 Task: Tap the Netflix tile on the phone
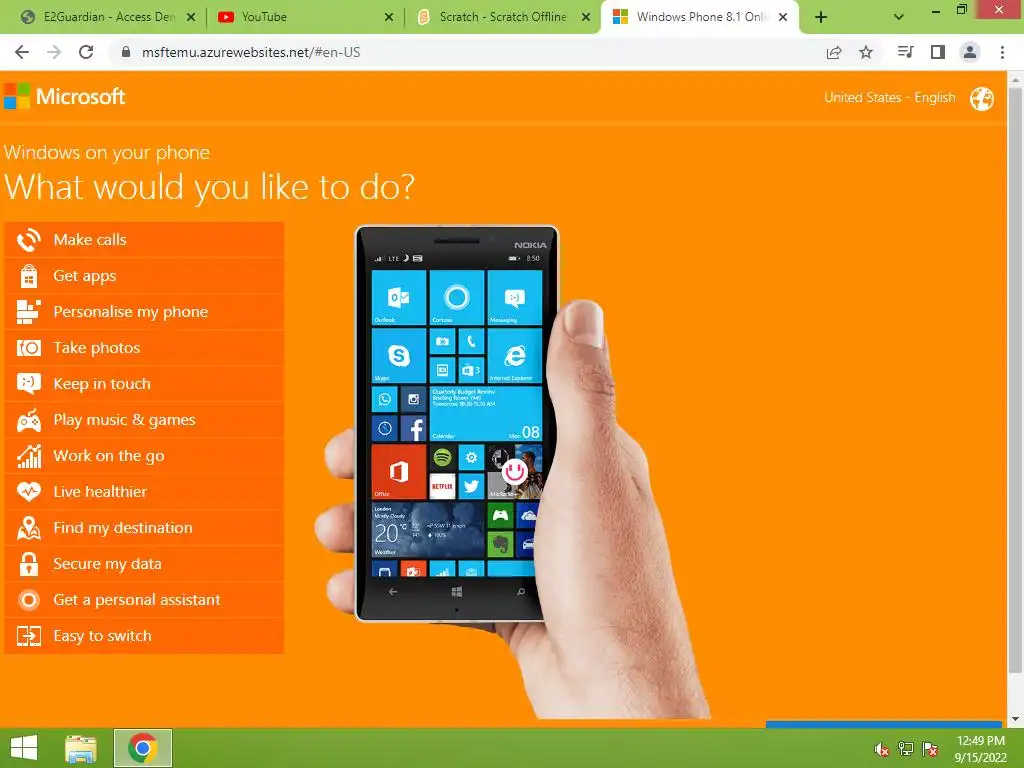point(442,487)
